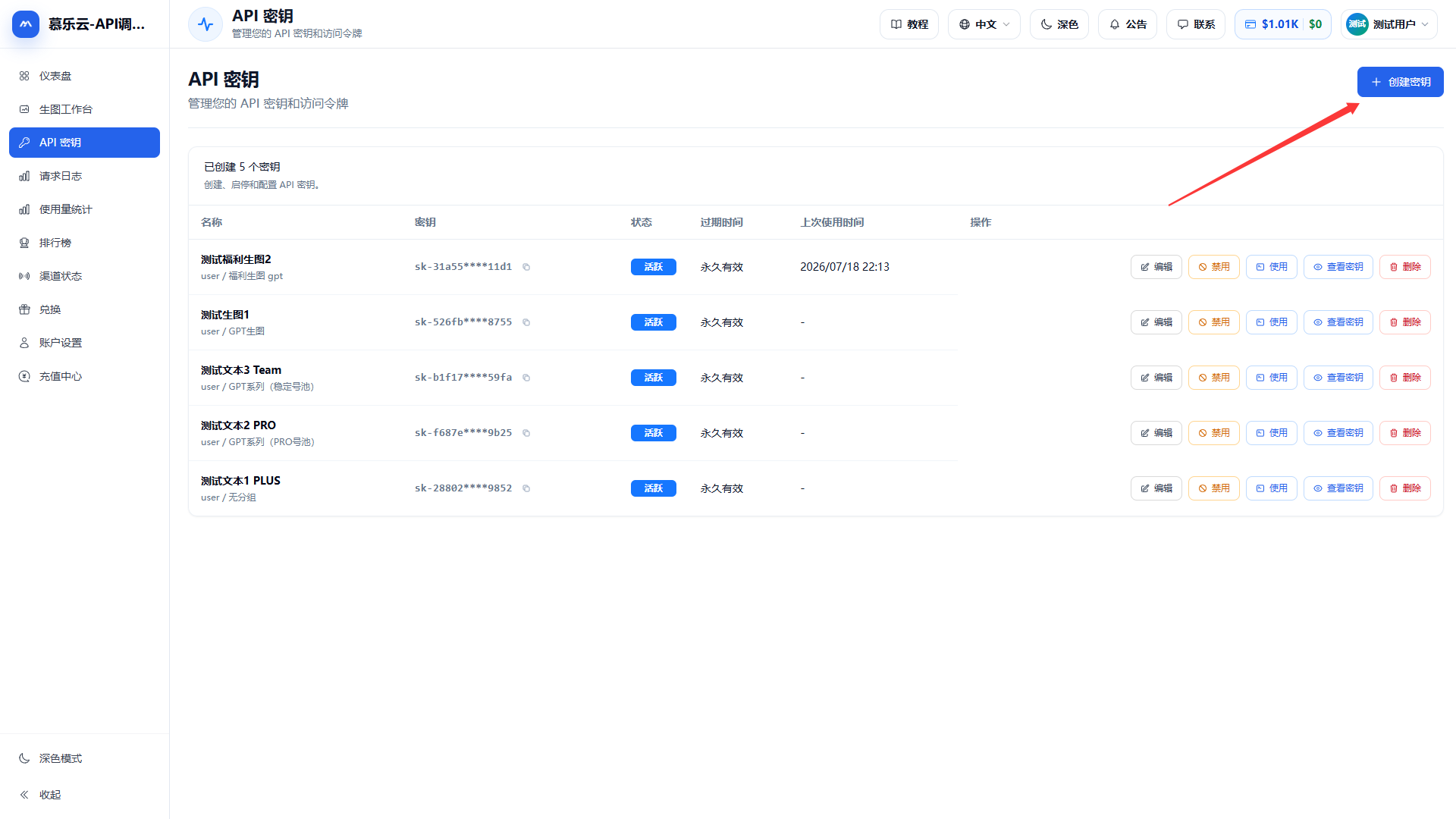Open 账户设置 account settings

(x=84, y=343)
